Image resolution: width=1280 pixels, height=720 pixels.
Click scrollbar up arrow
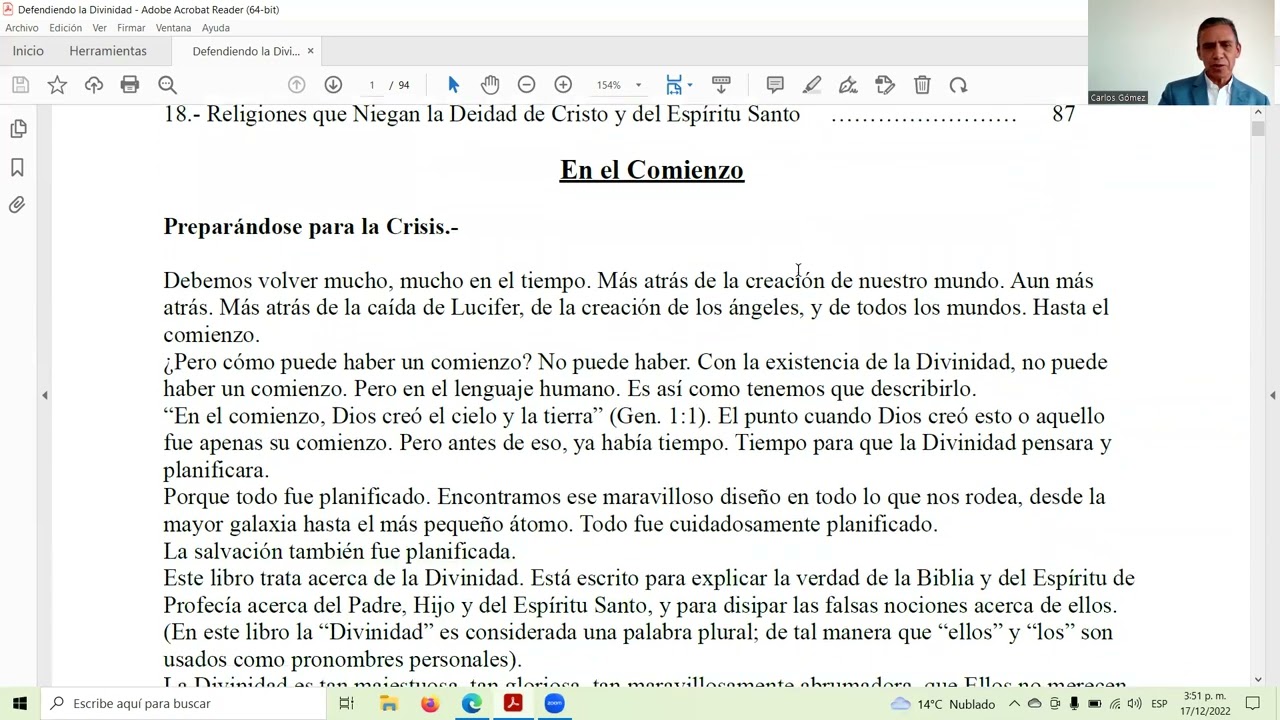coord(1258,112)
